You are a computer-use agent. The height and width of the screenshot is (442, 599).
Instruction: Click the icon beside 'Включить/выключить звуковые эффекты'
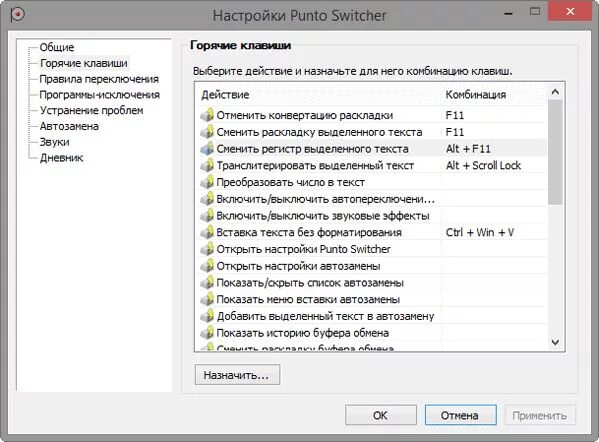pos(207,215)
